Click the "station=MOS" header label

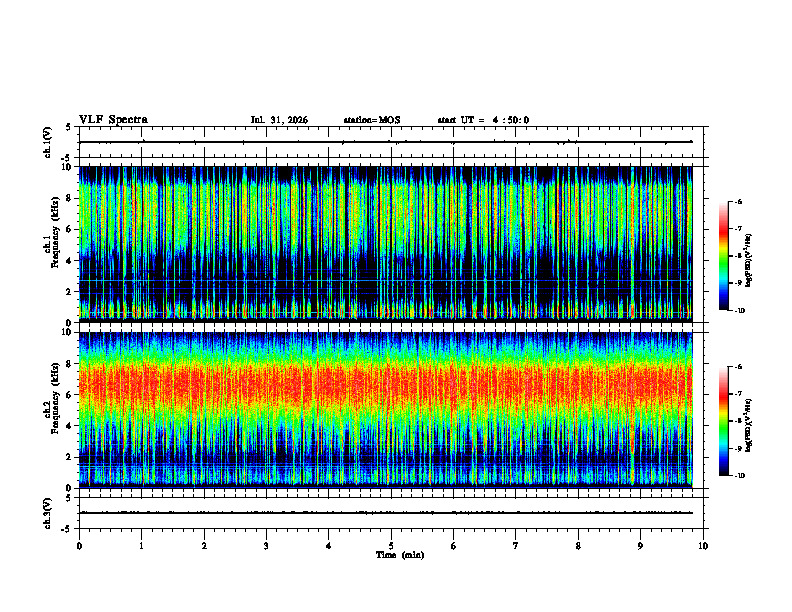372,120
